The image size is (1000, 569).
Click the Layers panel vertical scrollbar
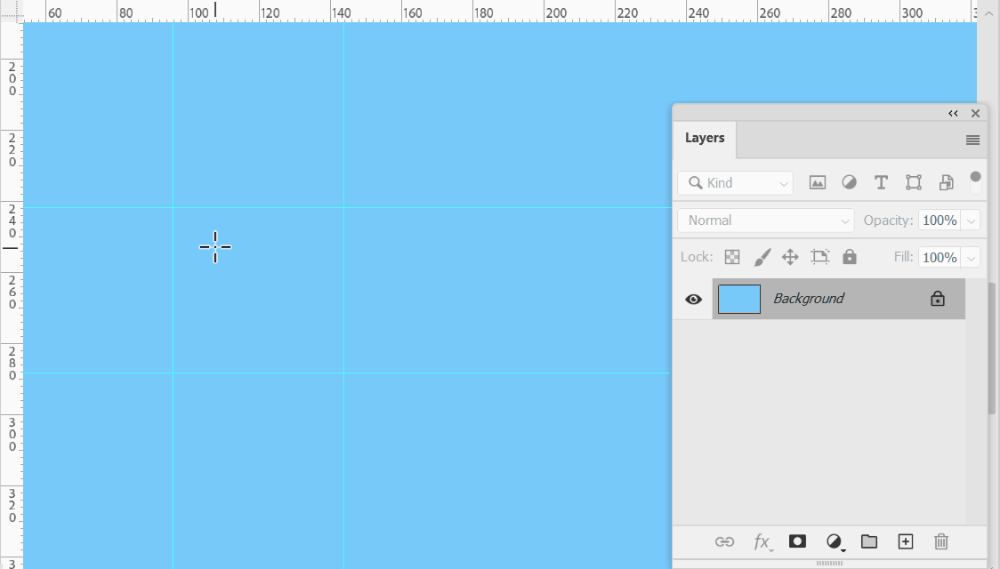point(992,348)
